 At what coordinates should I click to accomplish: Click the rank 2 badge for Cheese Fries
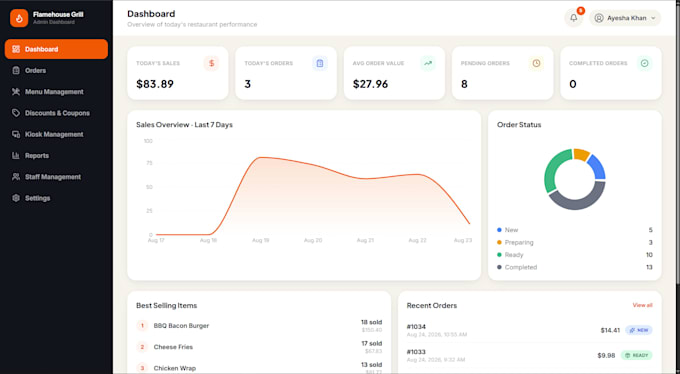[x=142, y=347]
